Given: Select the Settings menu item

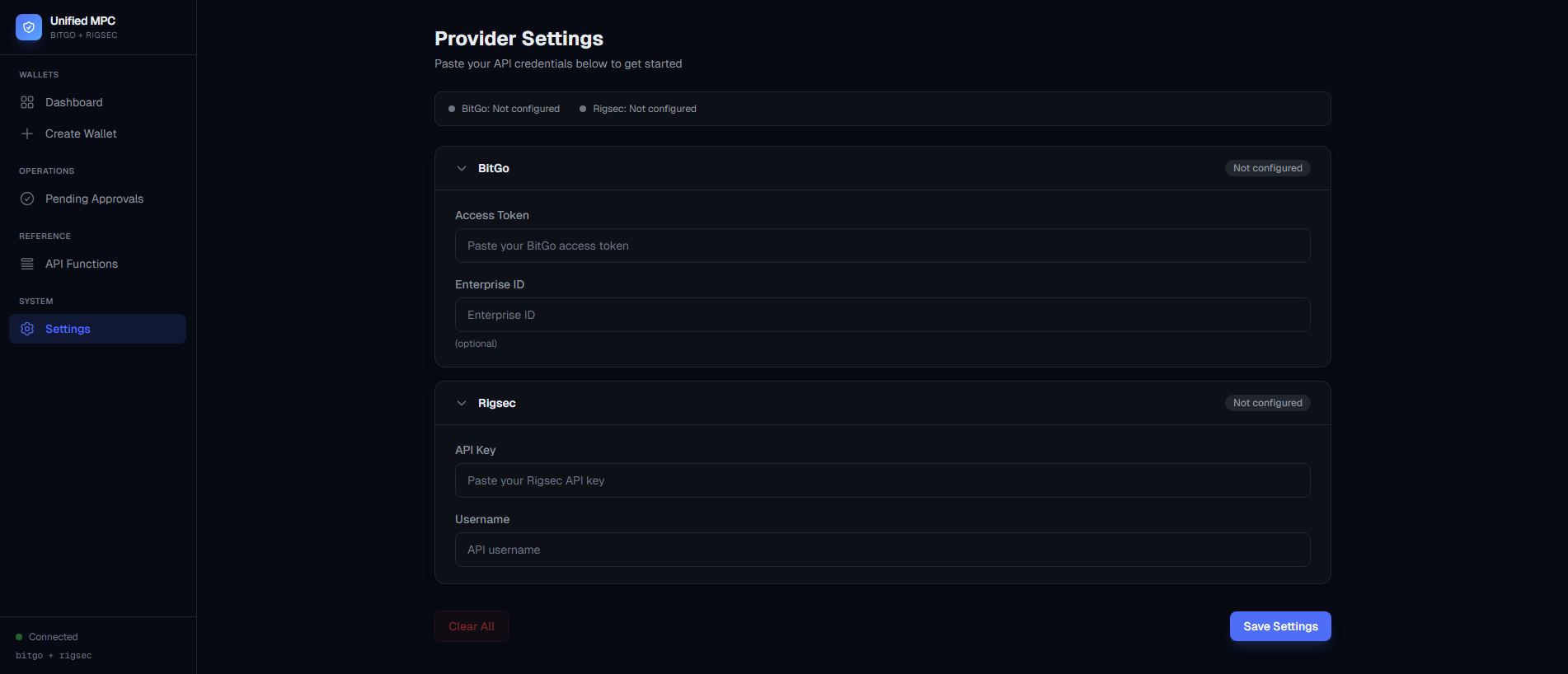Looking at the screenshot, I should [97, 329].
